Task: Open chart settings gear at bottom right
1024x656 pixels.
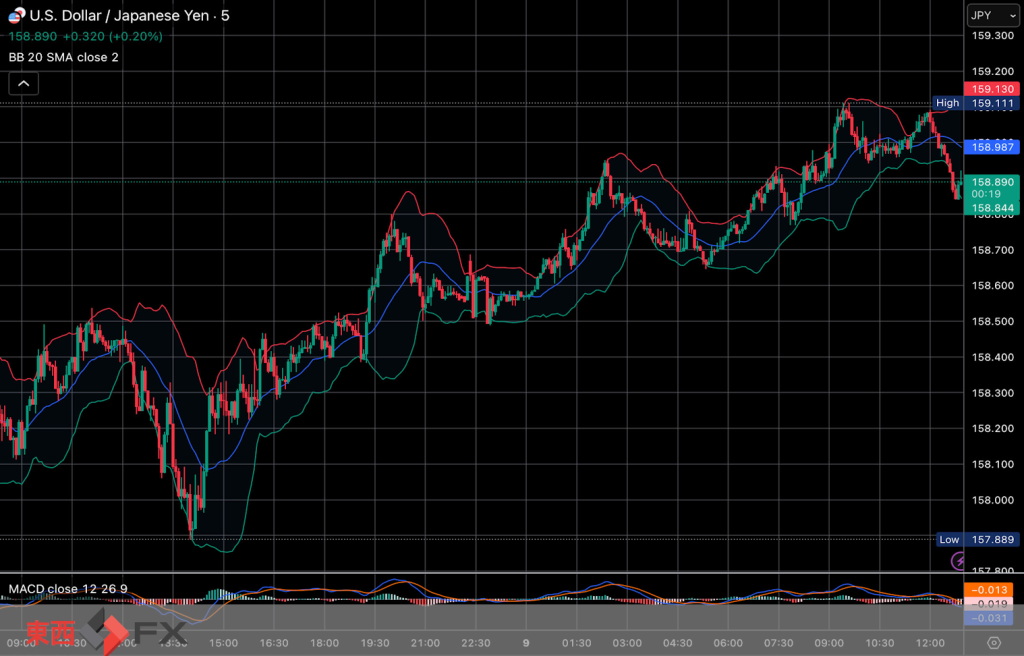Action: tap(993, 642)
